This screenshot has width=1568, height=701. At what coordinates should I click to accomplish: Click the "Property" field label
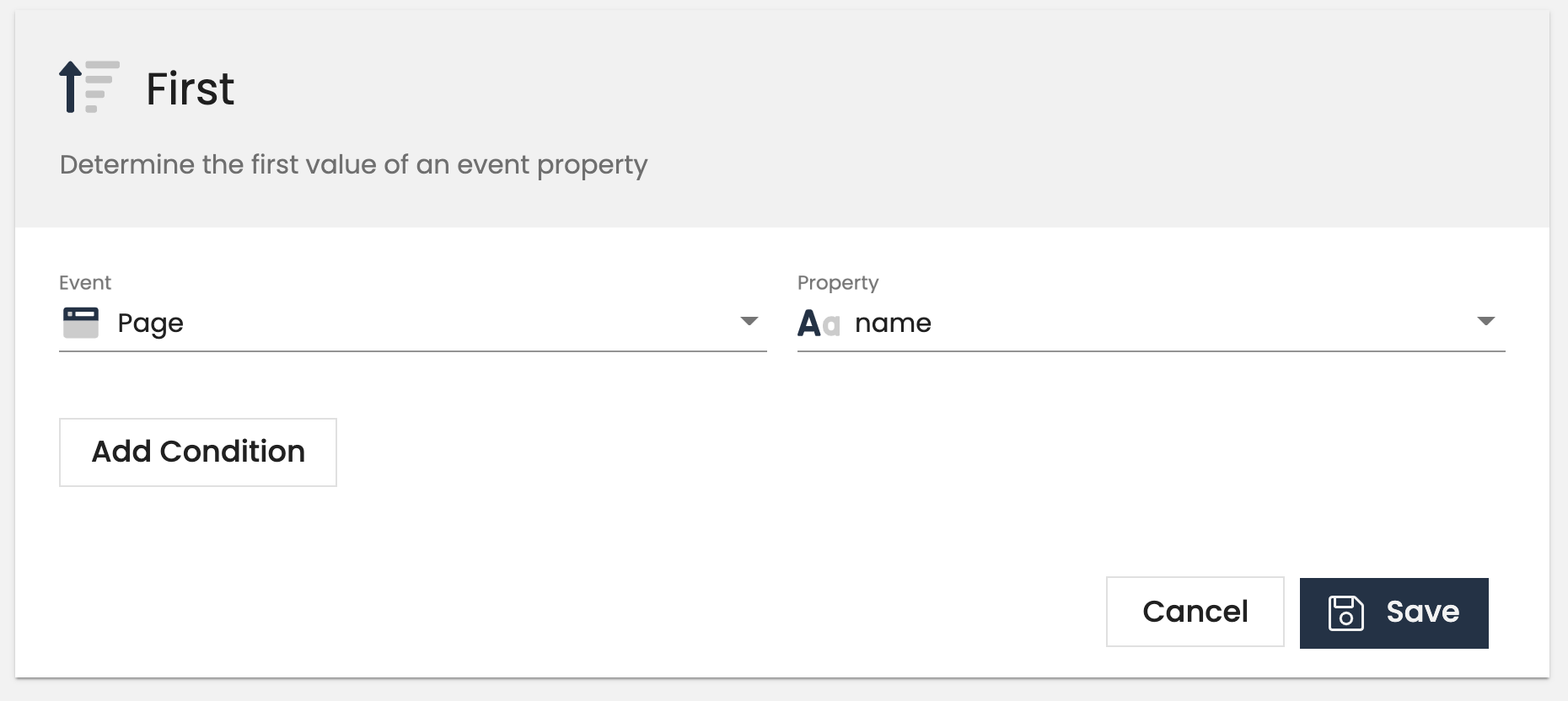[838, 283]
